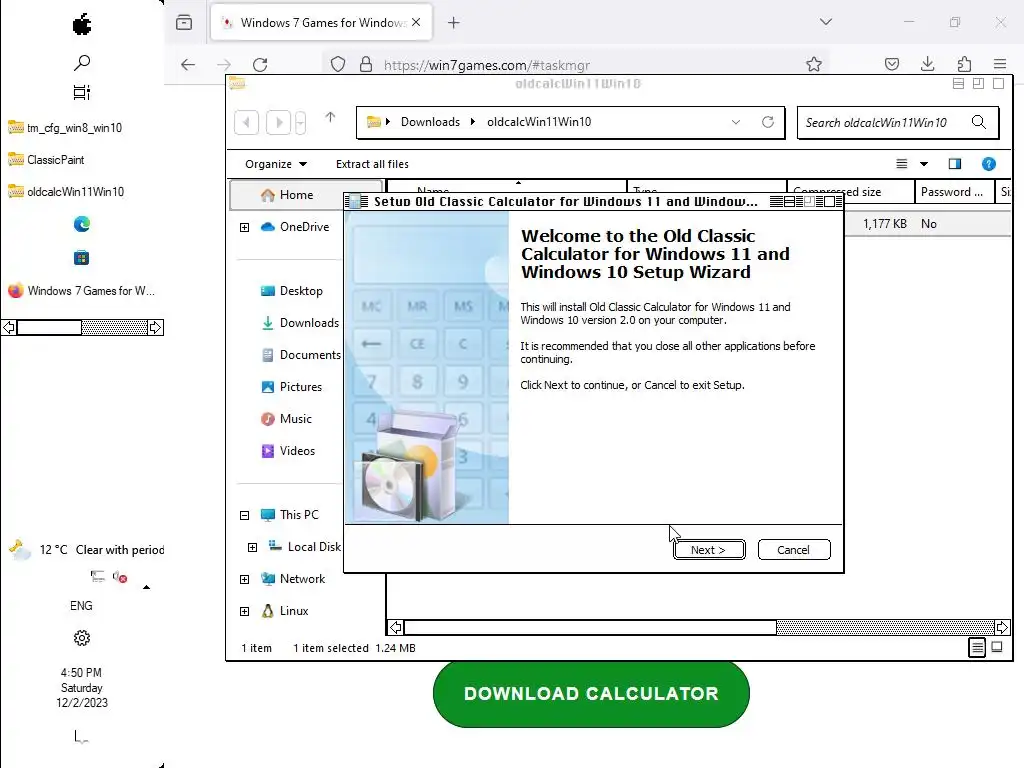Open the Pocket save icon
1024x768 pixels.
892,64
